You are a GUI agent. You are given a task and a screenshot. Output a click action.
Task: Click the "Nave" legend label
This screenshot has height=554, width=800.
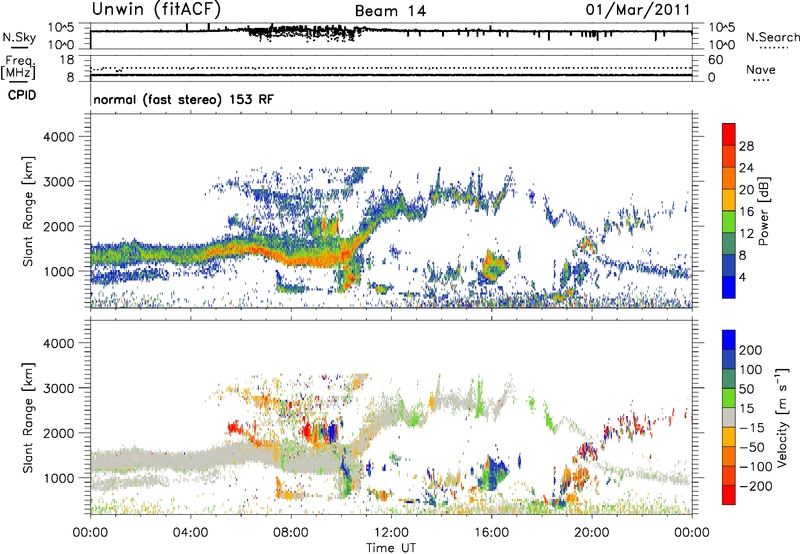(761, 70)
